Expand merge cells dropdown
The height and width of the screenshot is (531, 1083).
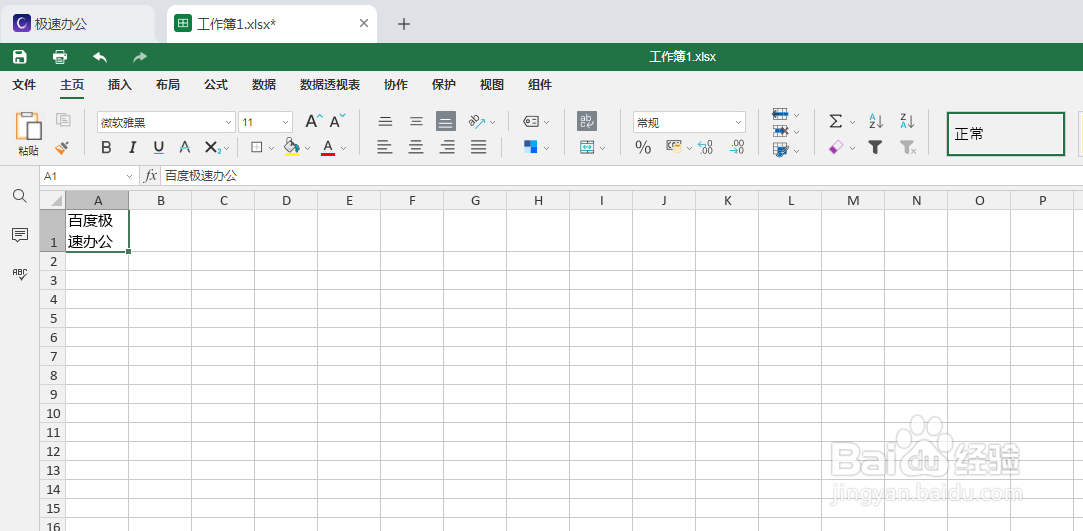coord(602,148)
